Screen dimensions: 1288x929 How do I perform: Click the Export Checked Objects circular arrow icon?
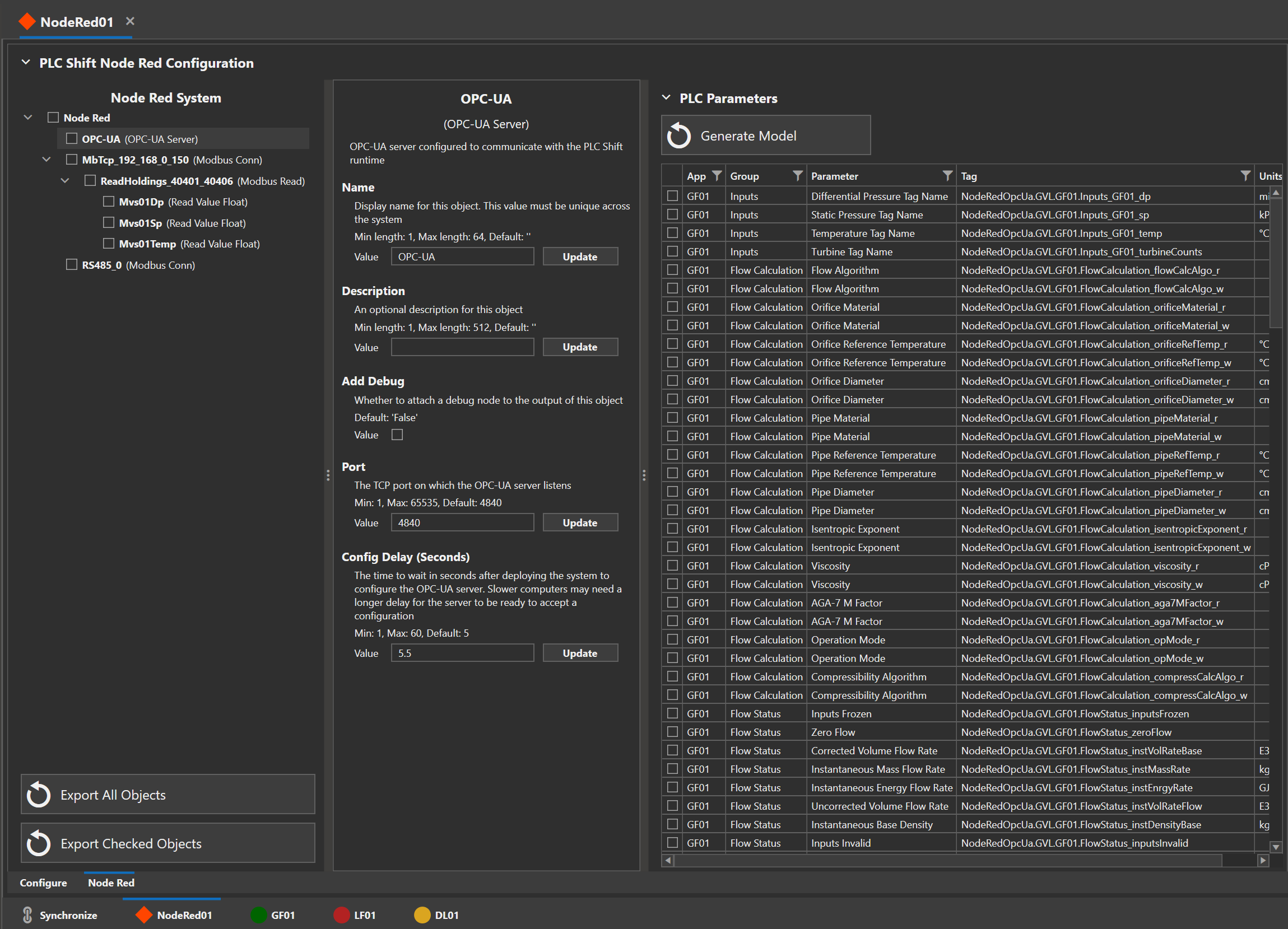[39, 843]
